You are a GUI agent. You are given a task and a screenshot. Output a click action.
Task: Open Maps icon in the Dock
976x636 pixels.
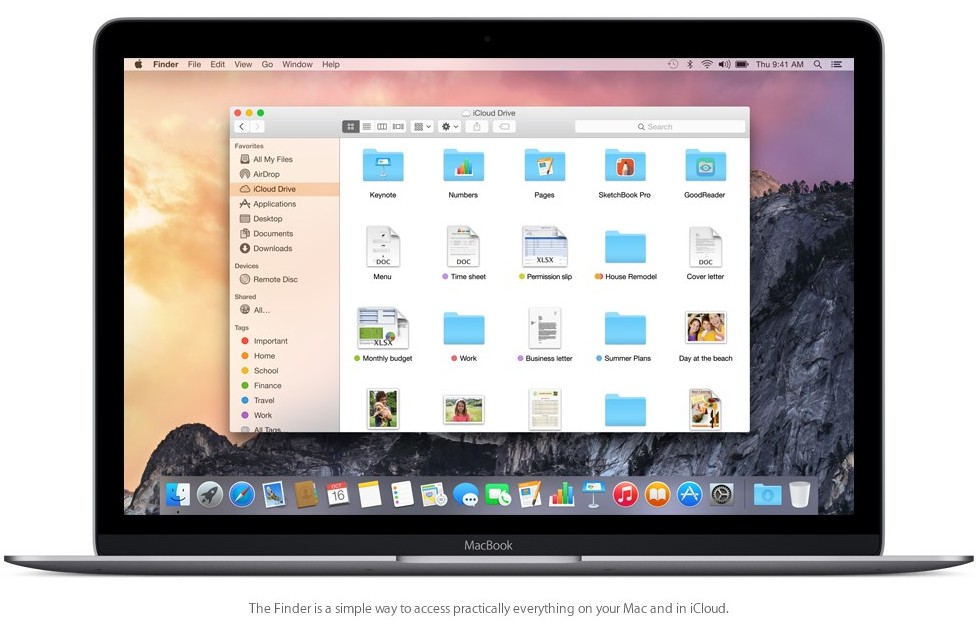434,495
